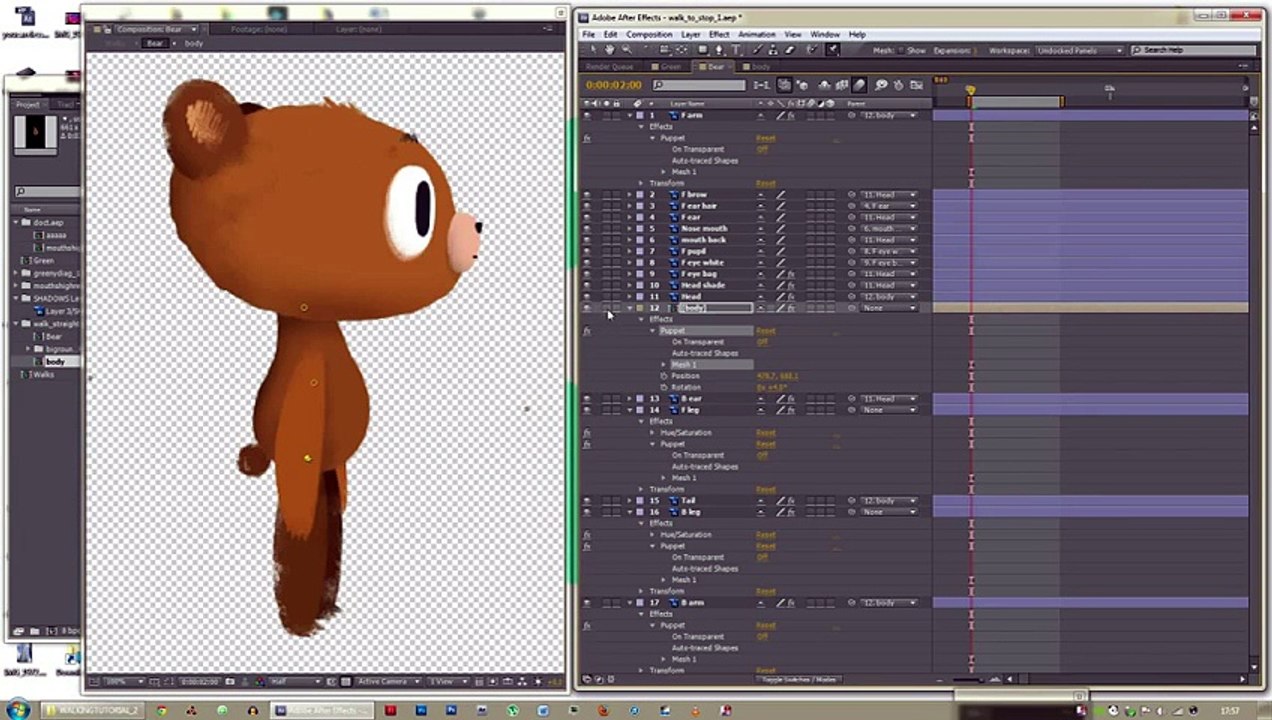
Task: Open the Animation menu
Action: click(x=757, y=34)
